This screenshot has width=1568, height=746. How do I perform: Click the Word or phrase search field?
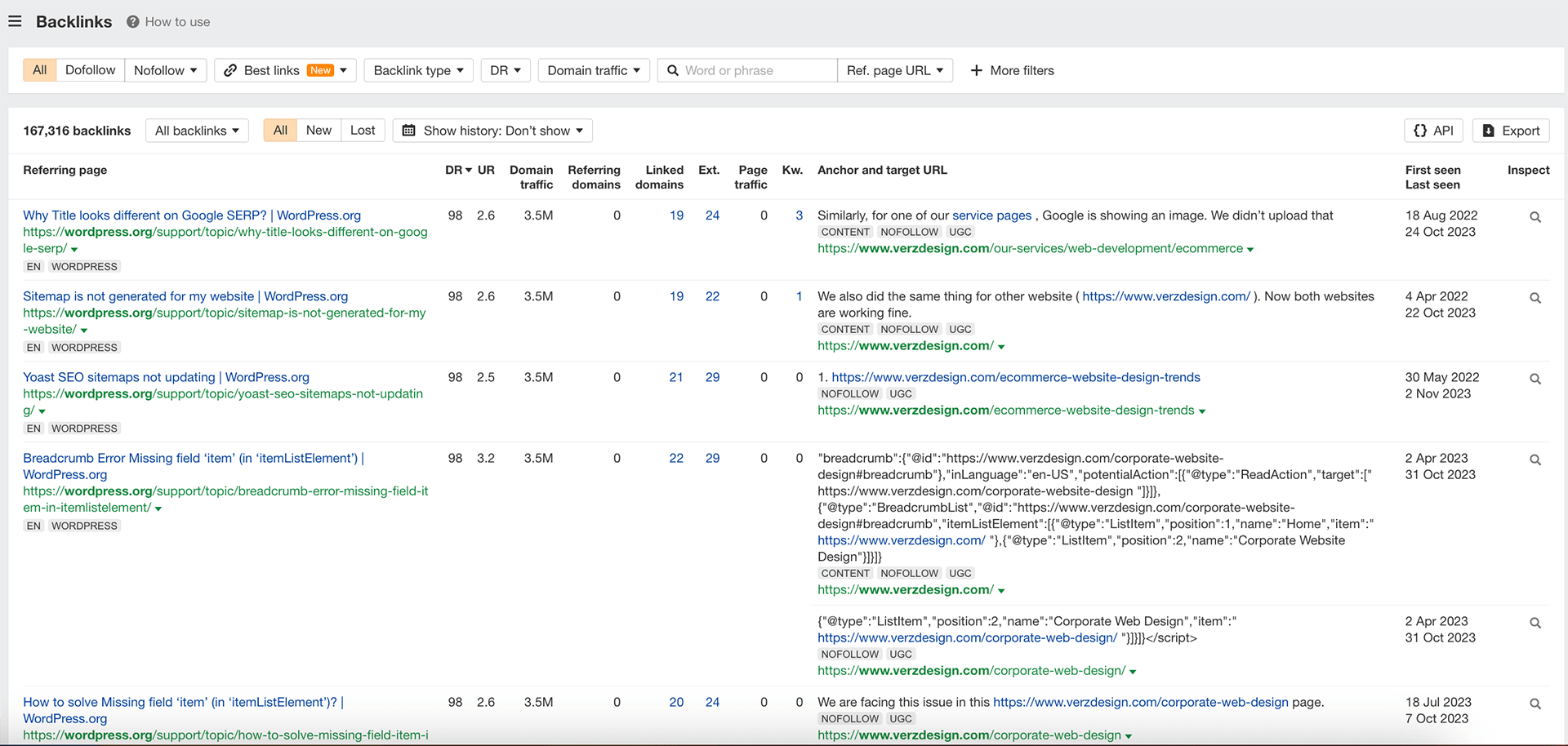tap(757, 70)
